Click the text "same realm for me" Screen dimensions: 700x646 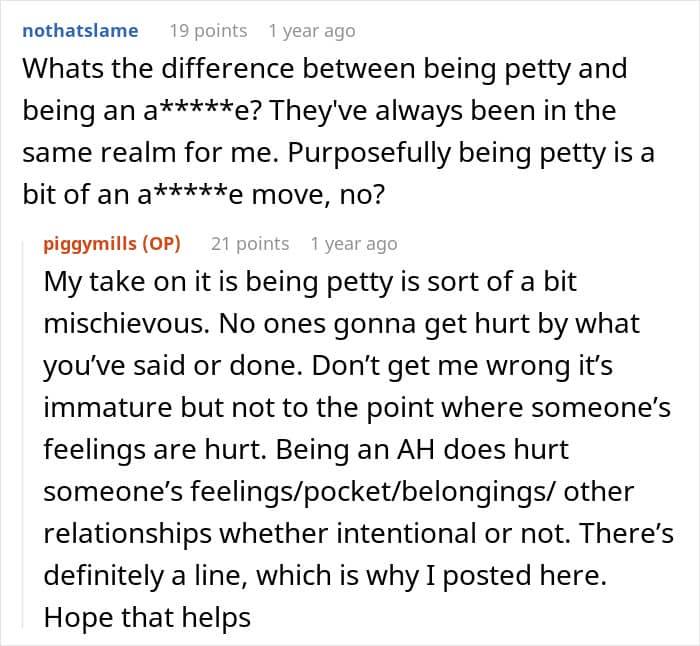pos(126,155)
